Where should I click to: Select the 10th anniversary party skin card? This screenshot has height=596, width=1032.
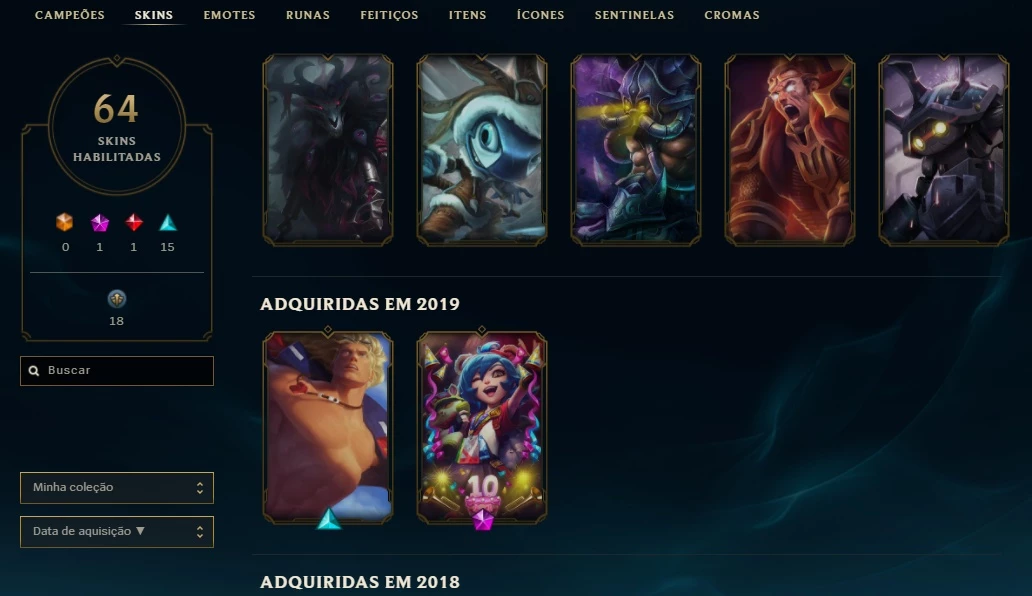click(482, 428)
